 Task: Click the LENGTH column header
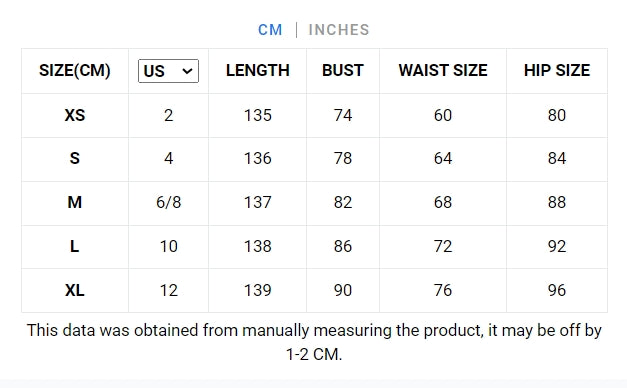click(x=258, y=70)
